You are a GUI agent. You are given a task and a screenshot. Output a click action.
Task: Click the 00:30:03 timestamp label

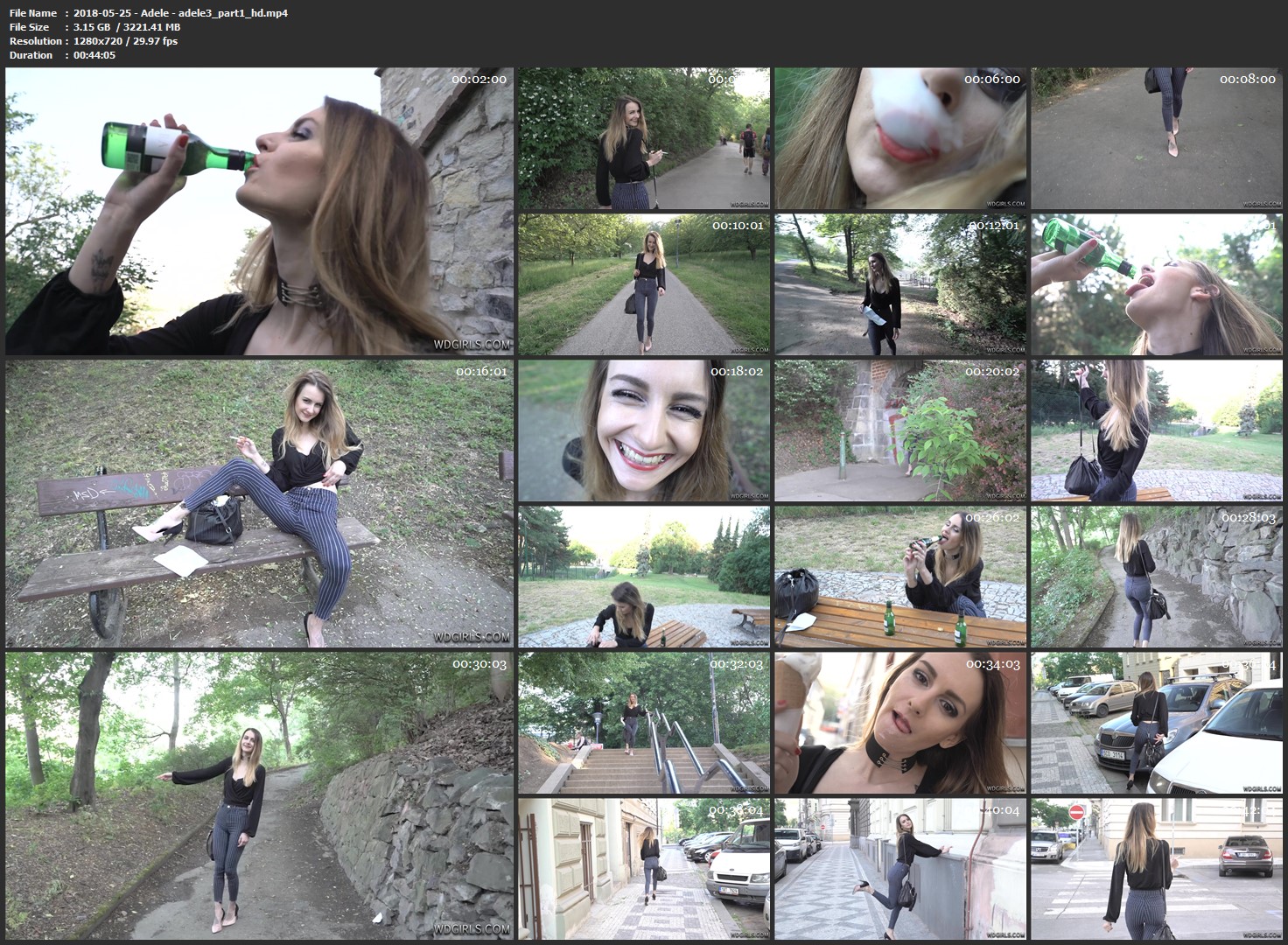pos(479,663)
